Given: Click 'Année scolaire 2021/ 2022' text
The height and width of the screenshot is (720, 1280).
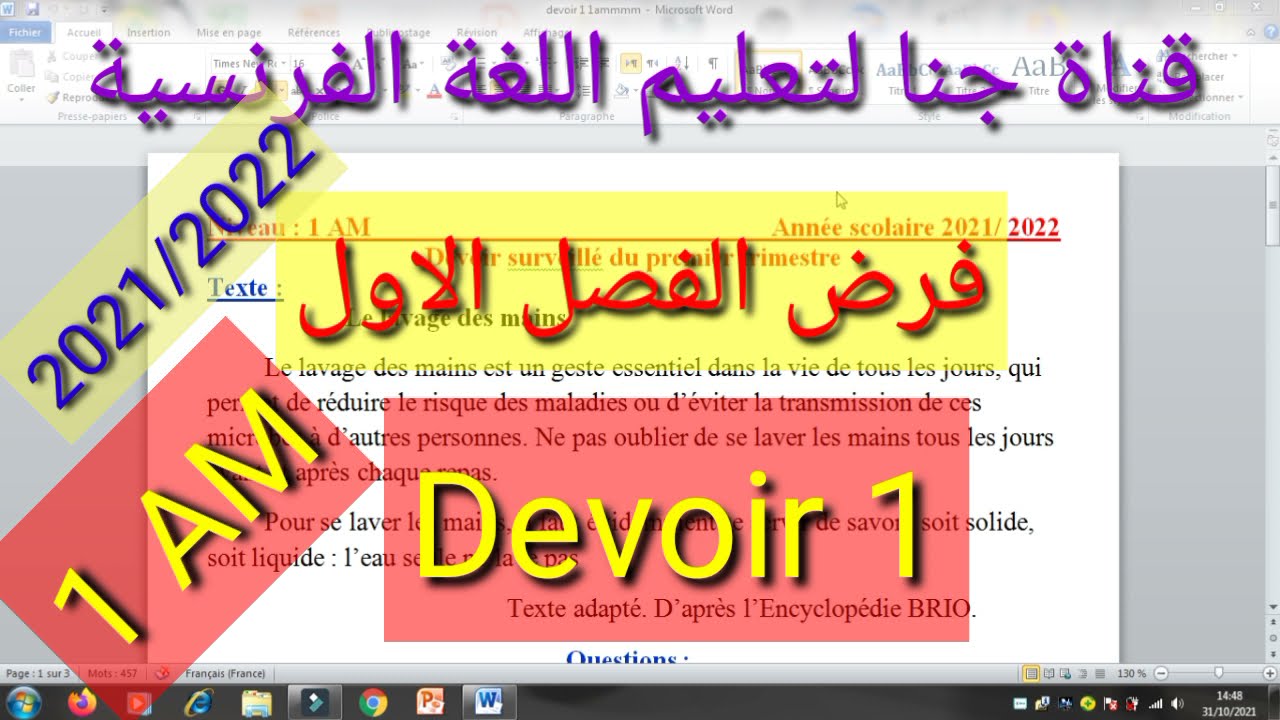Looking at the screenshot, I should coord(915,228).
